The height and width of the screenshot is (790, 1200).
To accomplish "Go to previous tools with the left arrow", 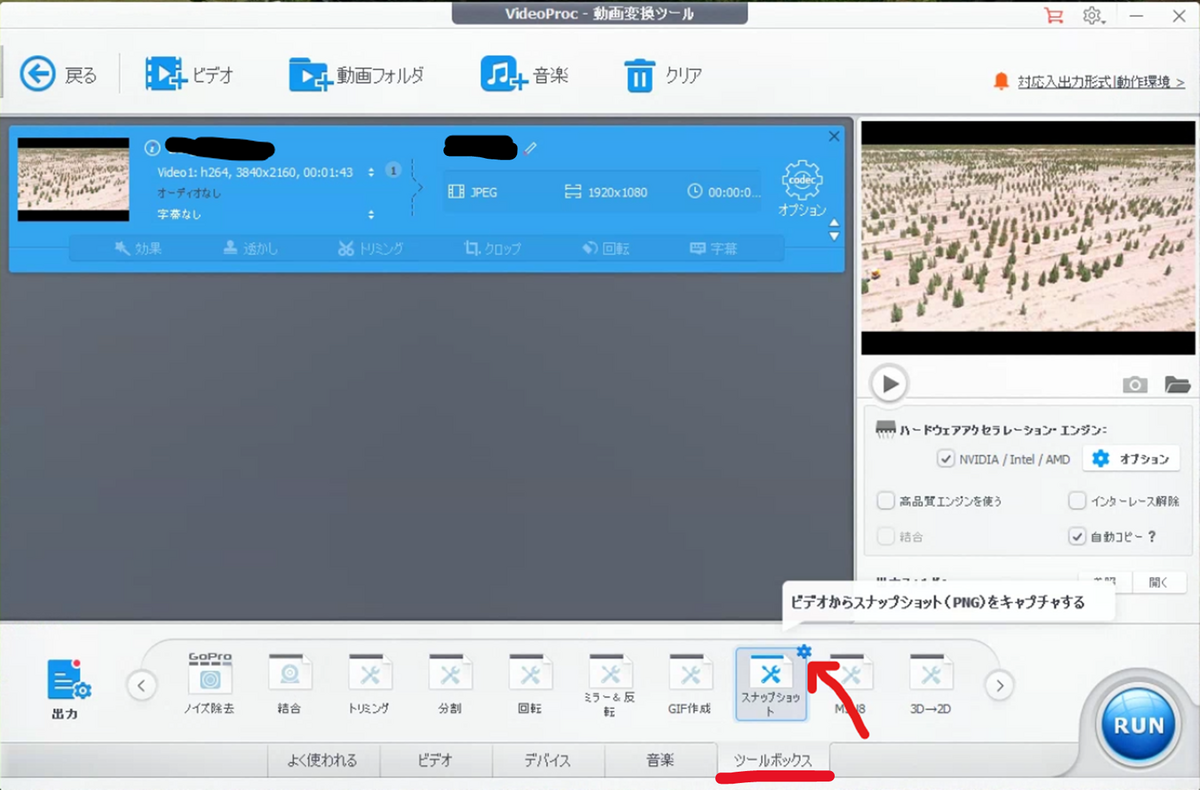I will pos(141,685).
